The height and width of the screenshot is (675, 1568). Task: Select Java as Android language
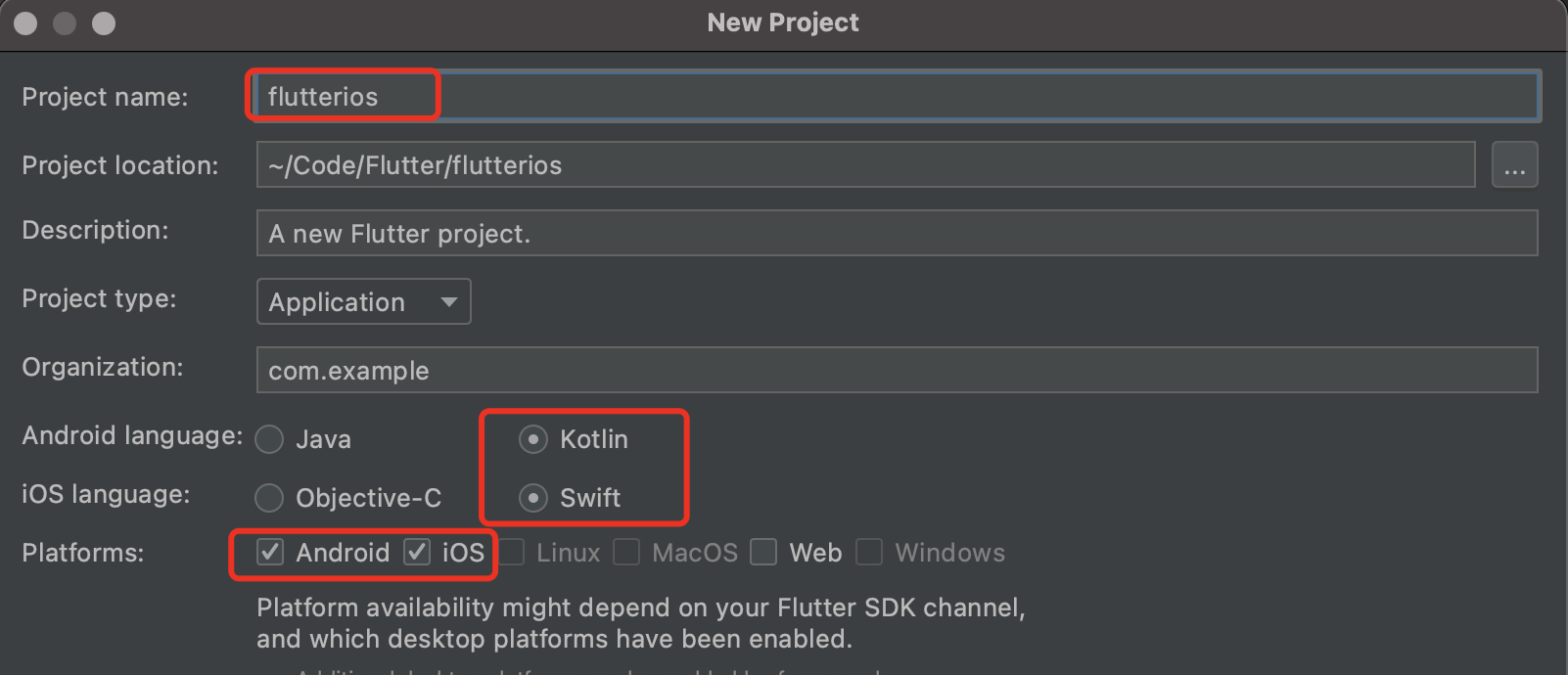coord(269,439)
